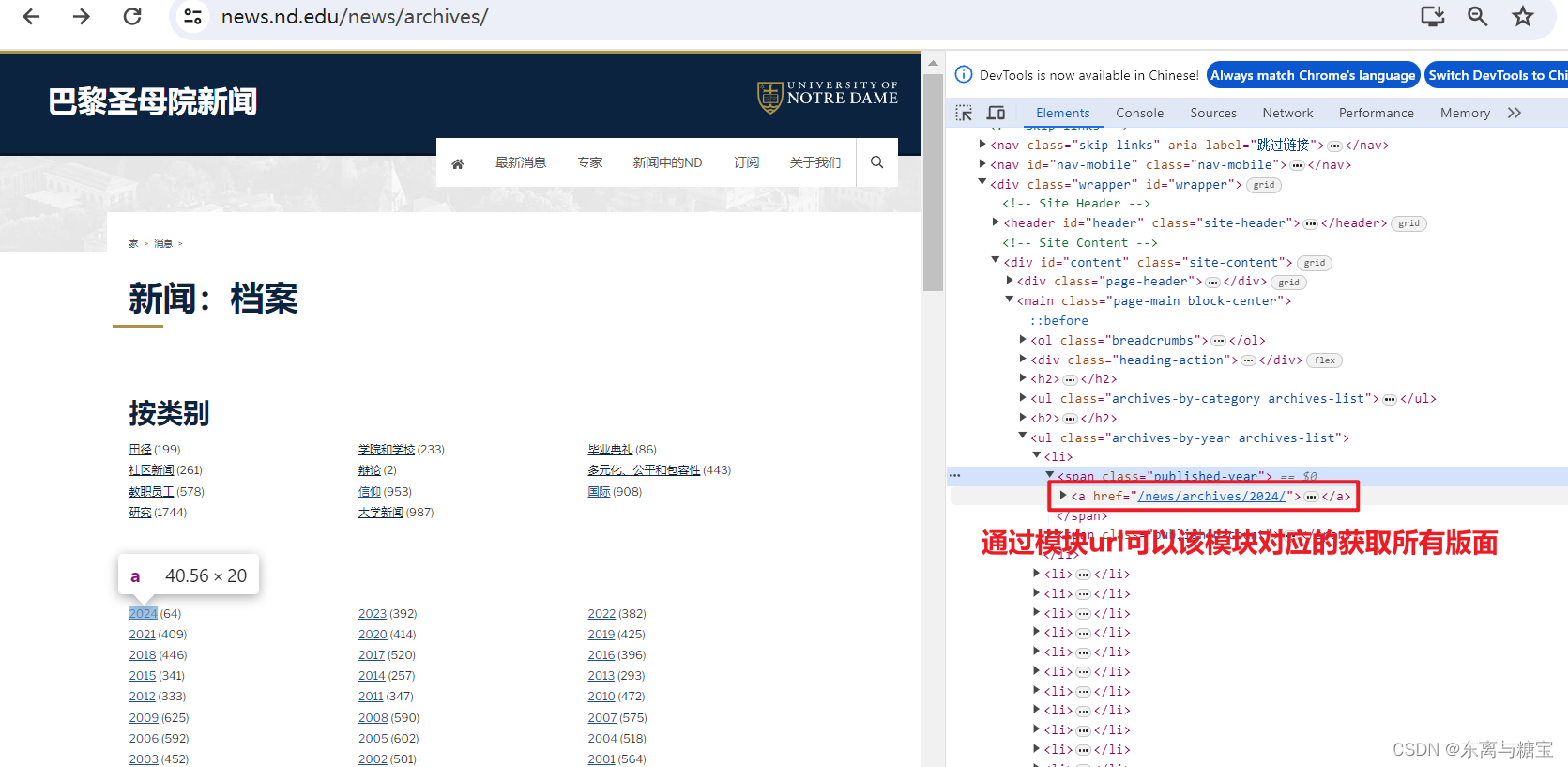The image size is (1568, 767).
Task: Open the 关于我们 navigation menu item
Action: point(815,162)
